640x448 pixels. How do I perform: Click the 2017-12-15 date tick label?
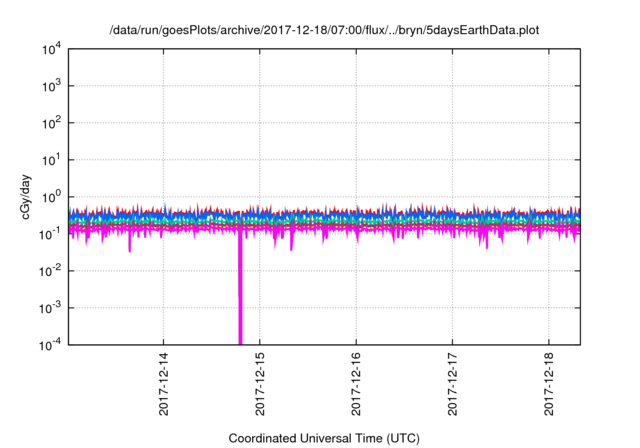click(x=260, y=384)
